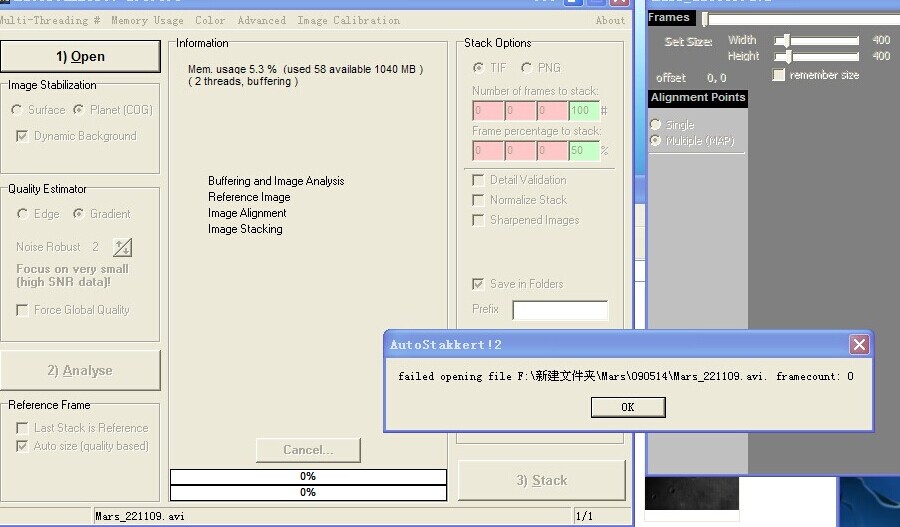900x527 pixels.
Task: Click the 1/1 status bar counter
Action: click(584, 516)
